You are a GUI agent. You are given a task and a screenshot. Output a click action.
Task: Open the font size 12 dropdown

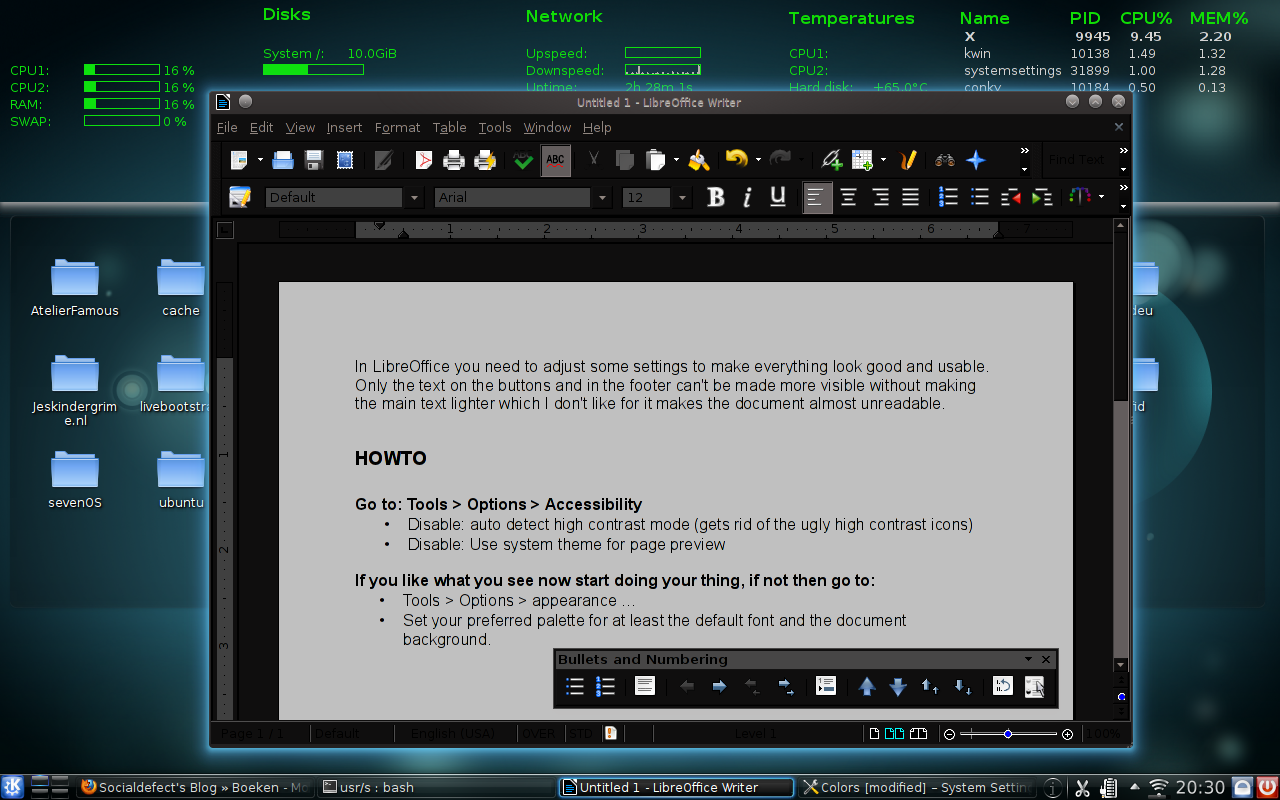(683, 198)
